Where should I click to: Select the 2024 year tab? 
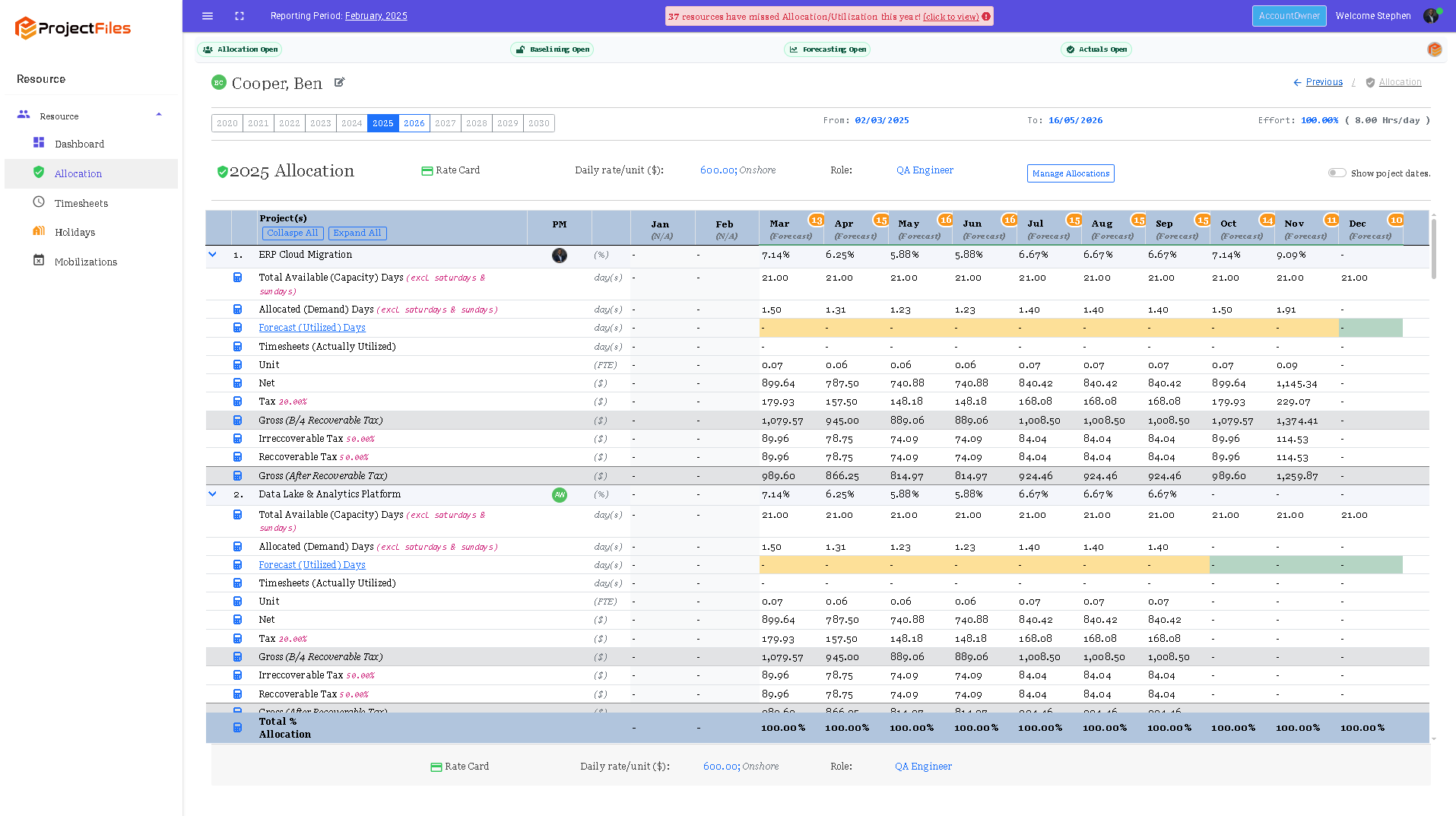tap(352, 123)
